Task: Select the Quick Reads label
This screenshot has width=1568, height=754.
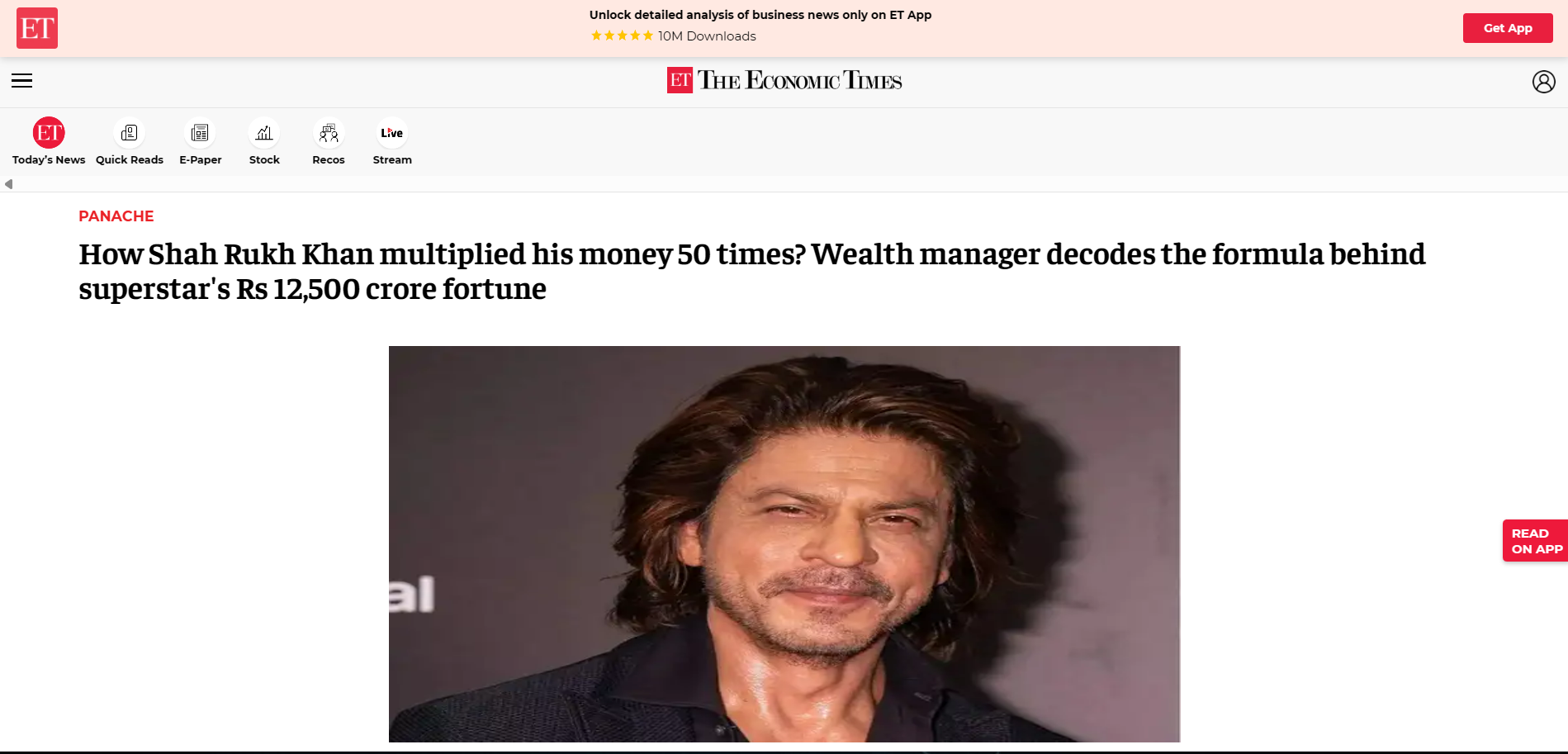Action: [130, 160]
